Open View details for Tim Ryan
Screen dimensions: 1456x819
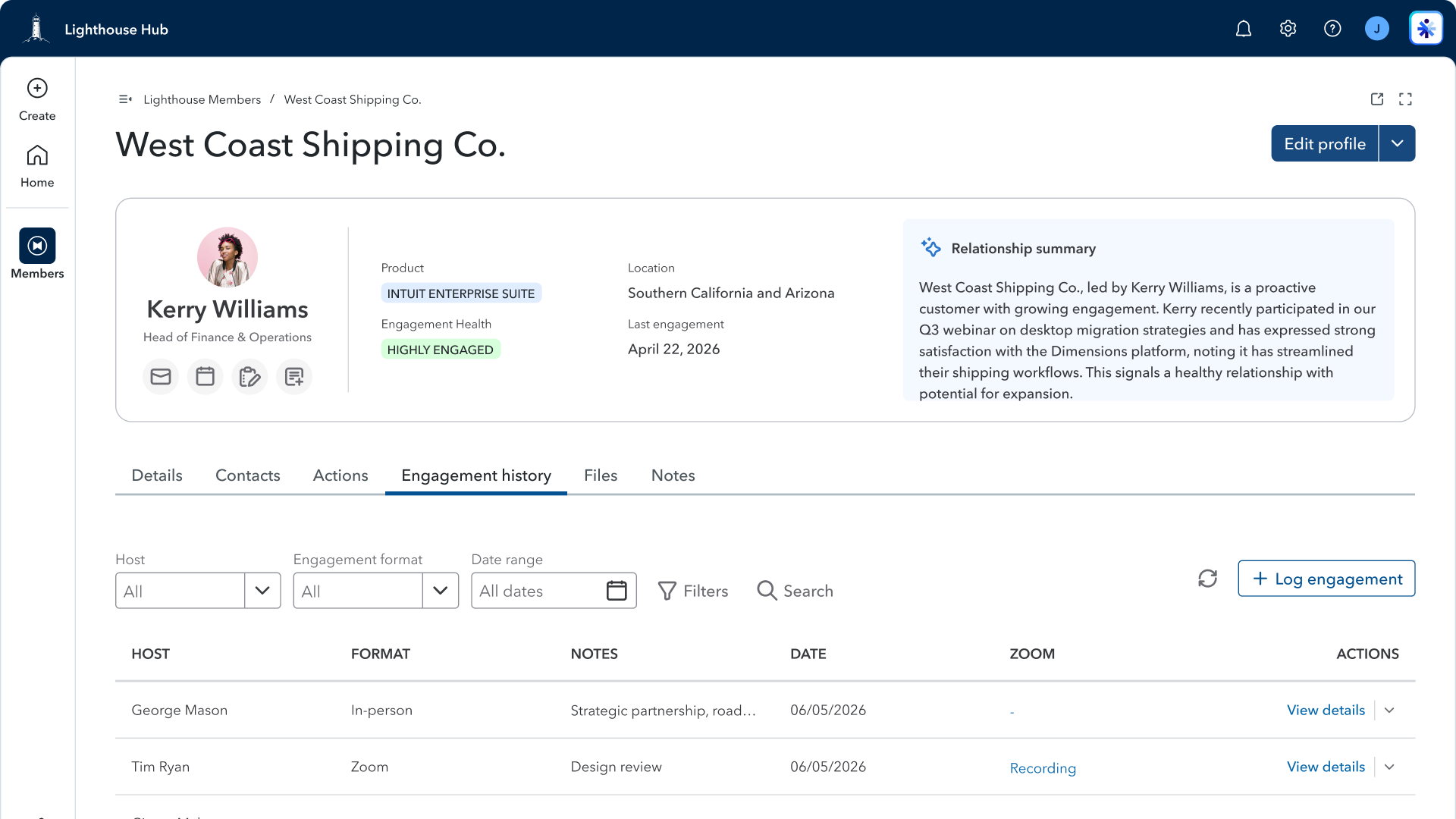coord(1326,767)
